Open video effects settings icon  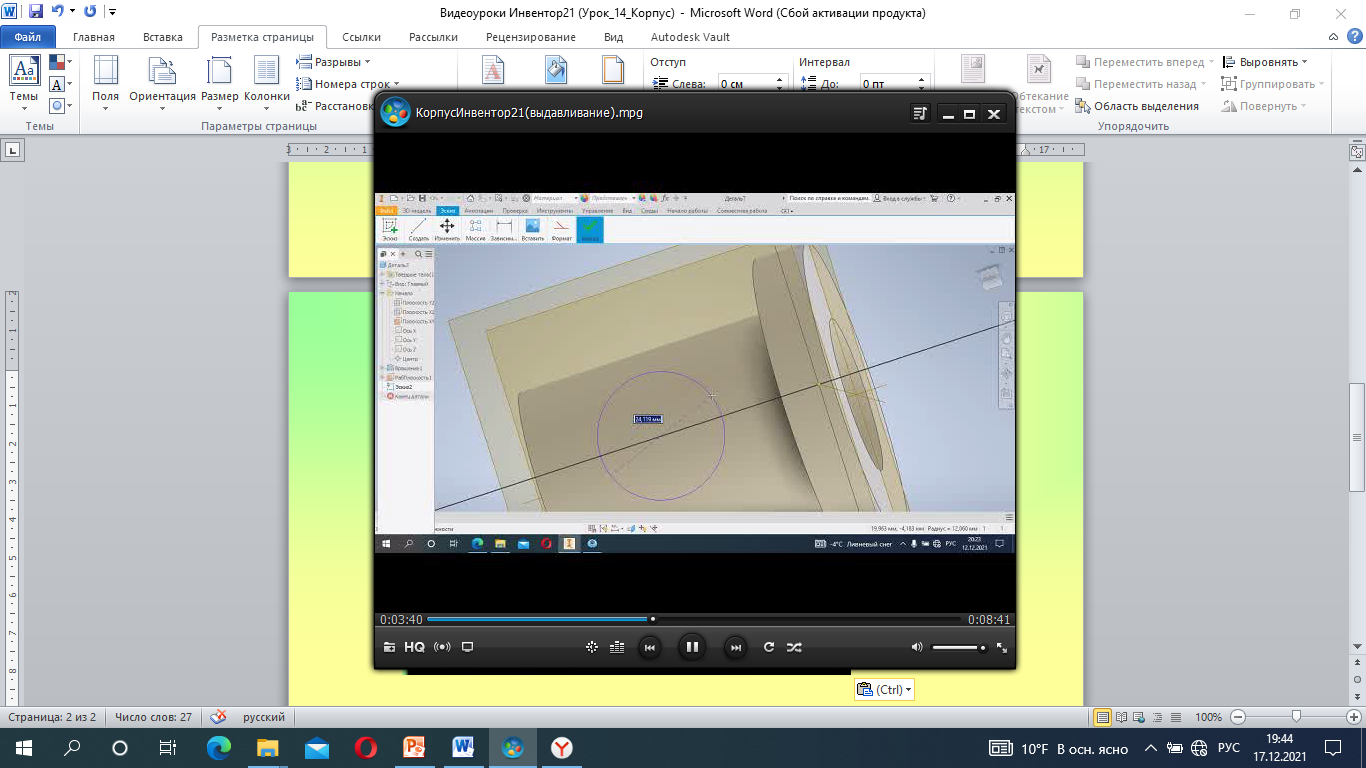592,647
